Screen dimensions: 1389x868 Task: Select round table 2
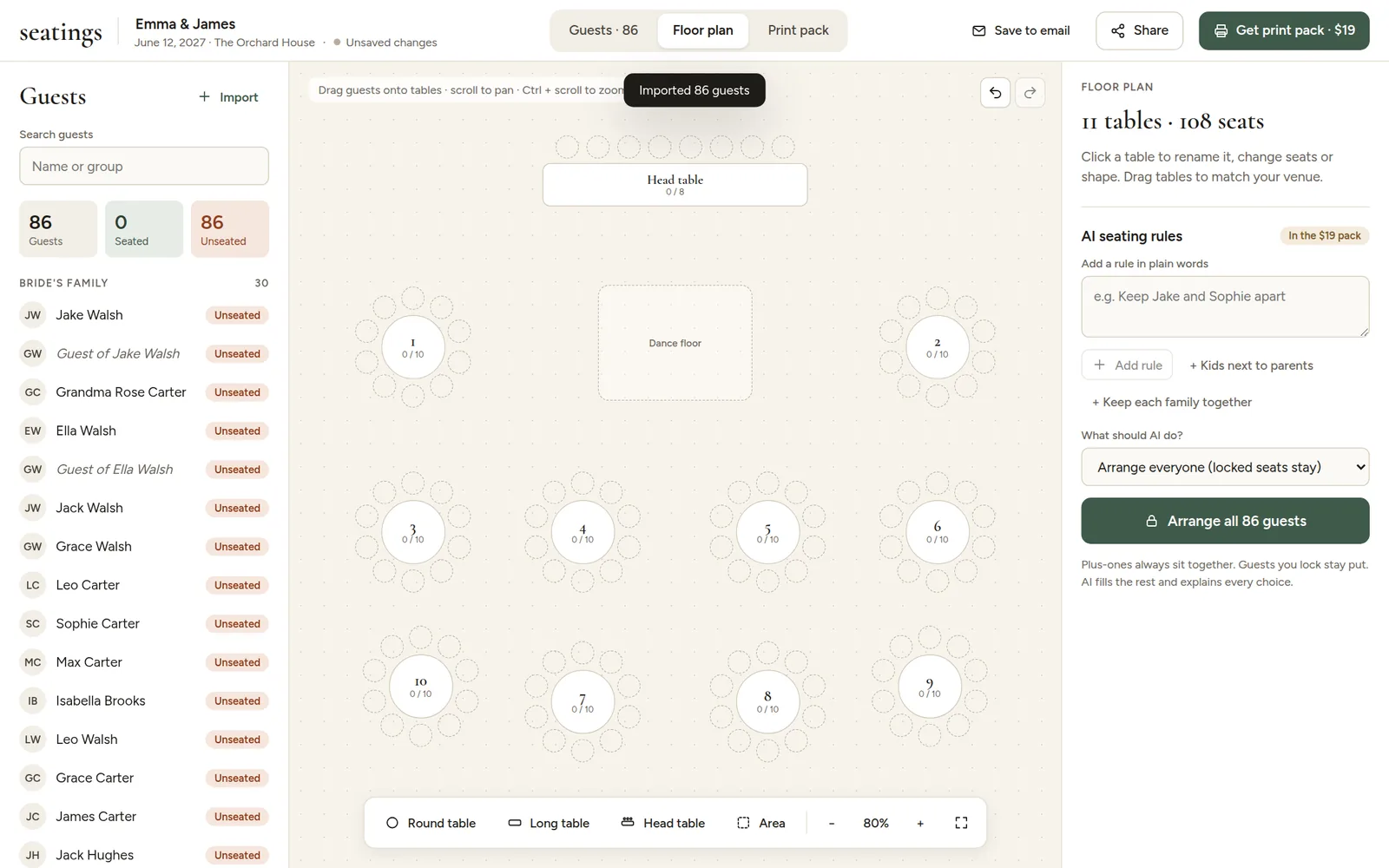coord(938,347)
